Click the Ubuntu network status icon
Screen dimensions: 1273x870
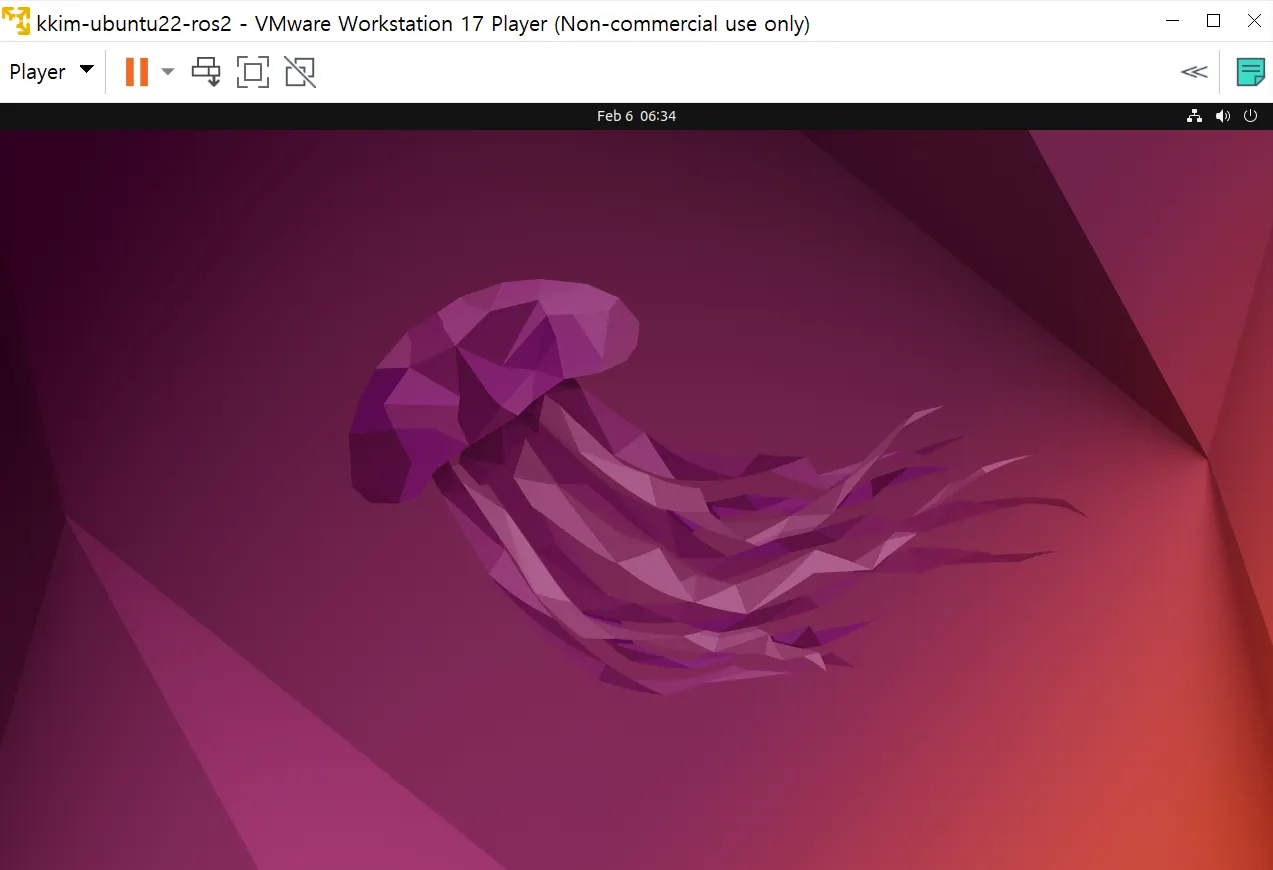point(1194,116)
